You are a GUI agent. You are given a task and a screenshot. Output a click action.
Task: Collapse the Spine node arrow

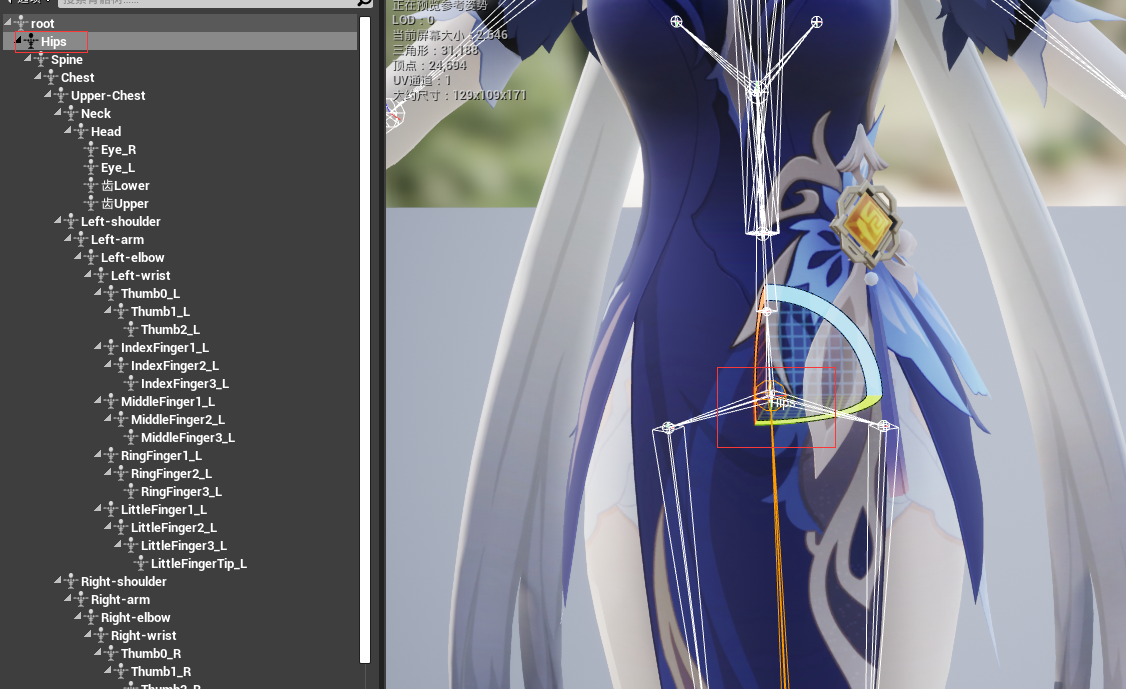(x=28, y=58)
